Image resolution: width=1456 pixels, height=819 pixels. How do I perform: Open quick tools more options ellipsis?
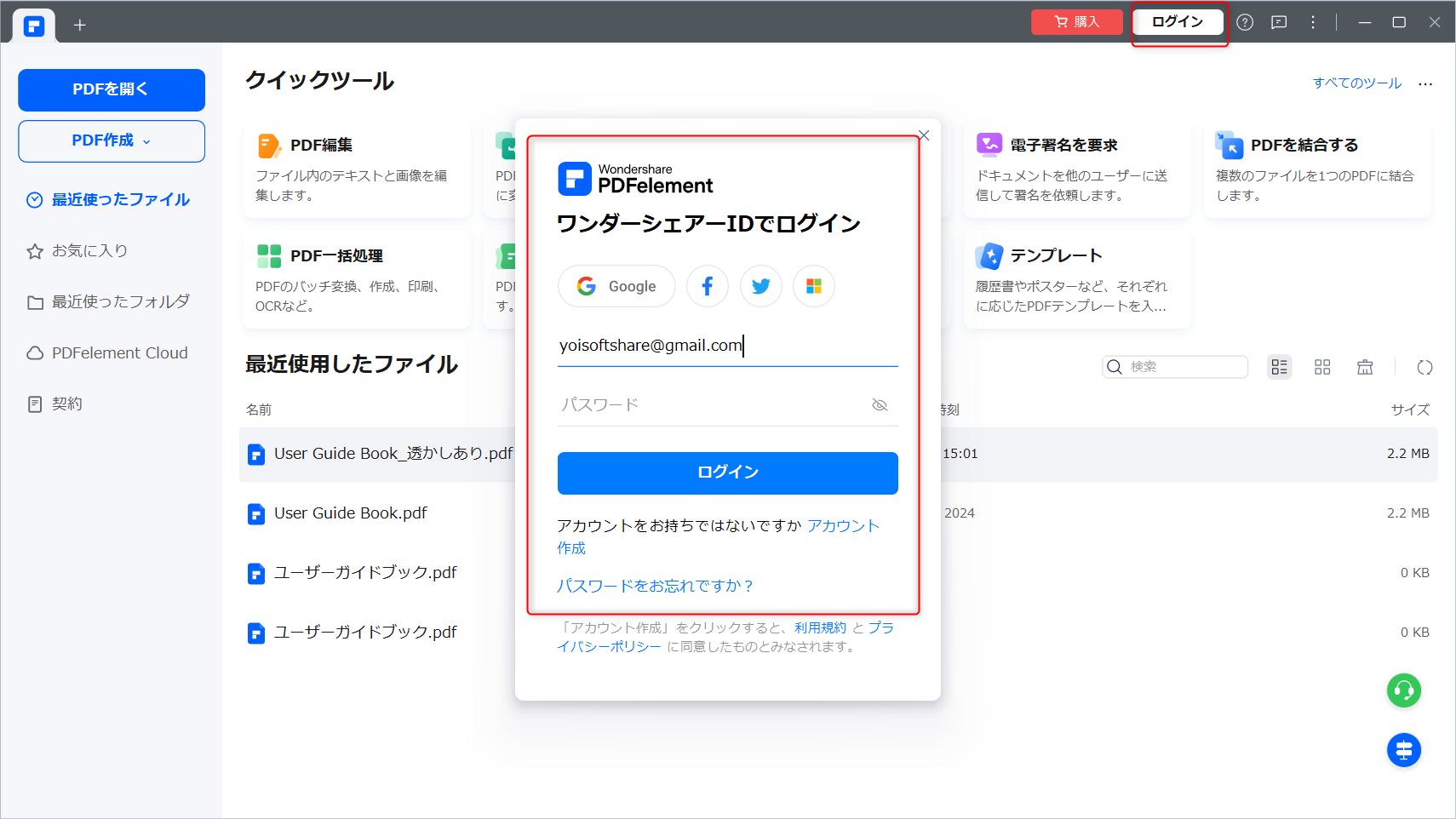1425,83
